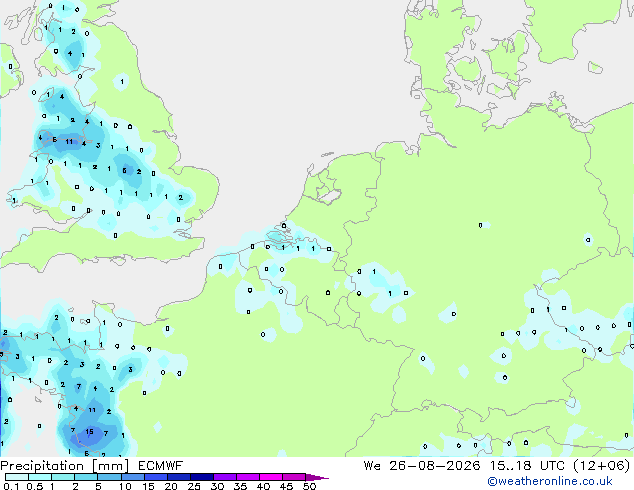Image resolution: width=634 pixels, height=490 pixels.
Task: Click the "Precipitation" title word
Action: [x=42, y=466]
